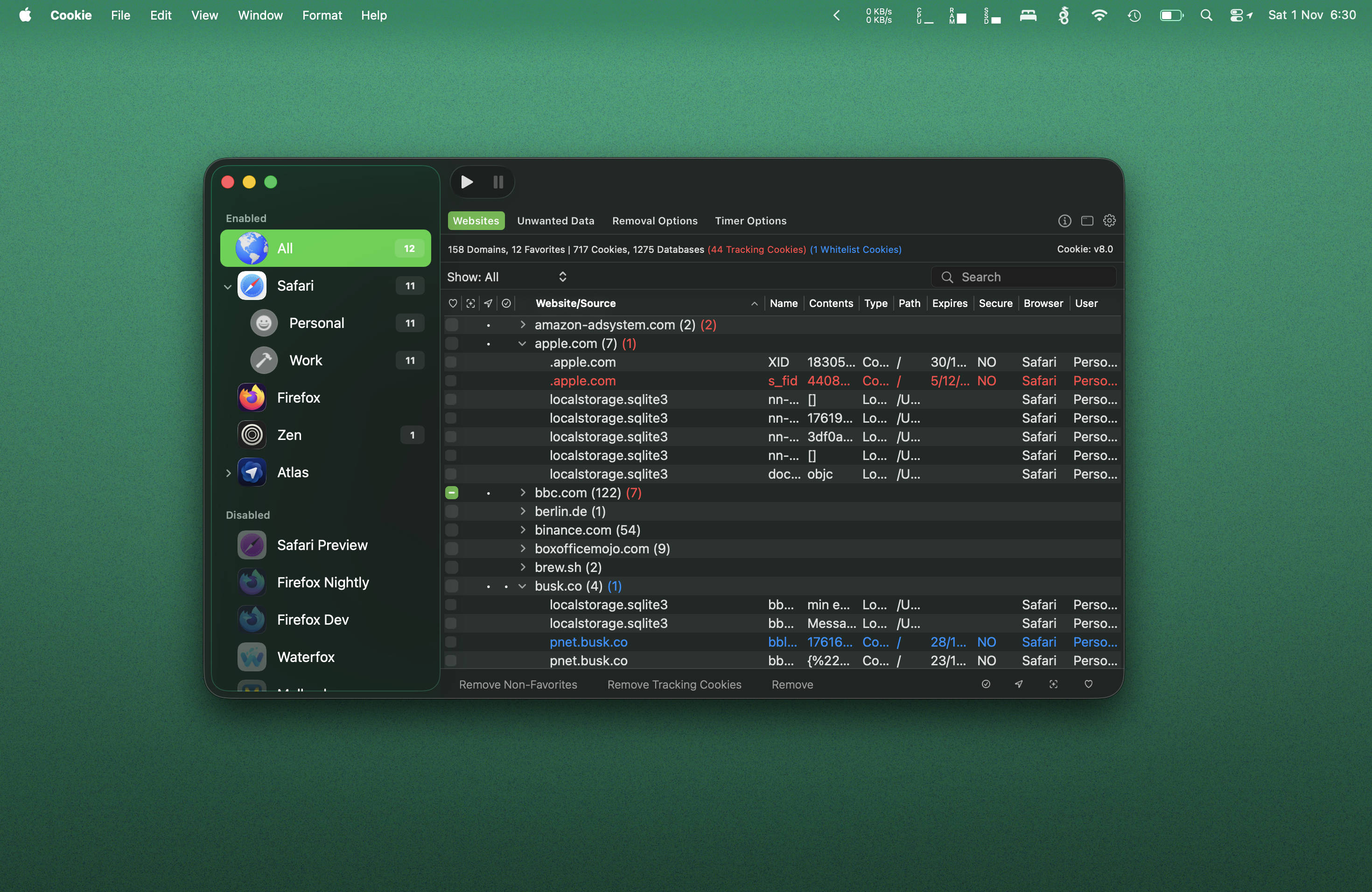Collapse the apple.com row
Image resolution: width=1372 pixels, height=892 pixels.
pyautogui.click(x=522, y=343)
